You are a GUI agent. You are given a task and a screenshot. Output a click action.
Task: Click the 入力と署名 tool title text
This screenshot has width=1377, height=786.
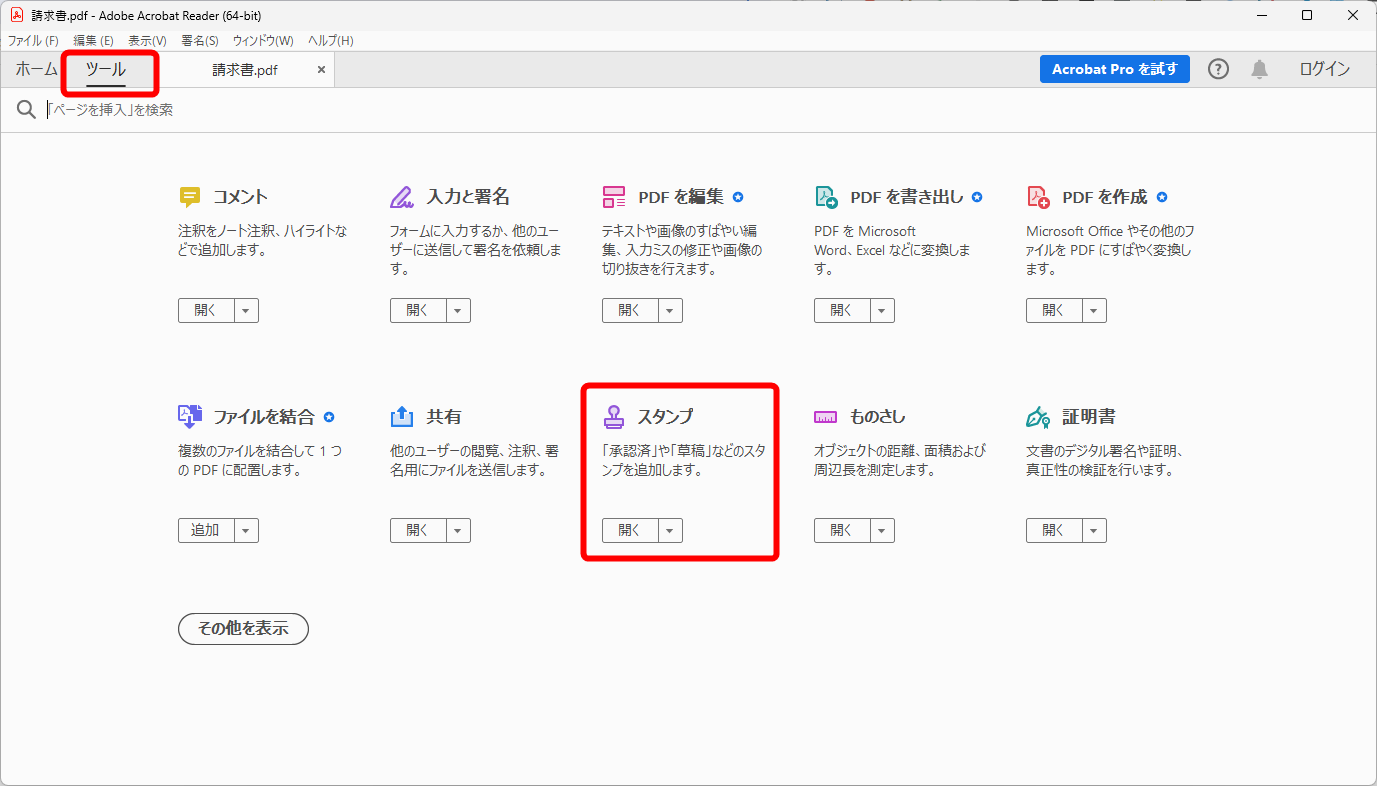(468, 197)
